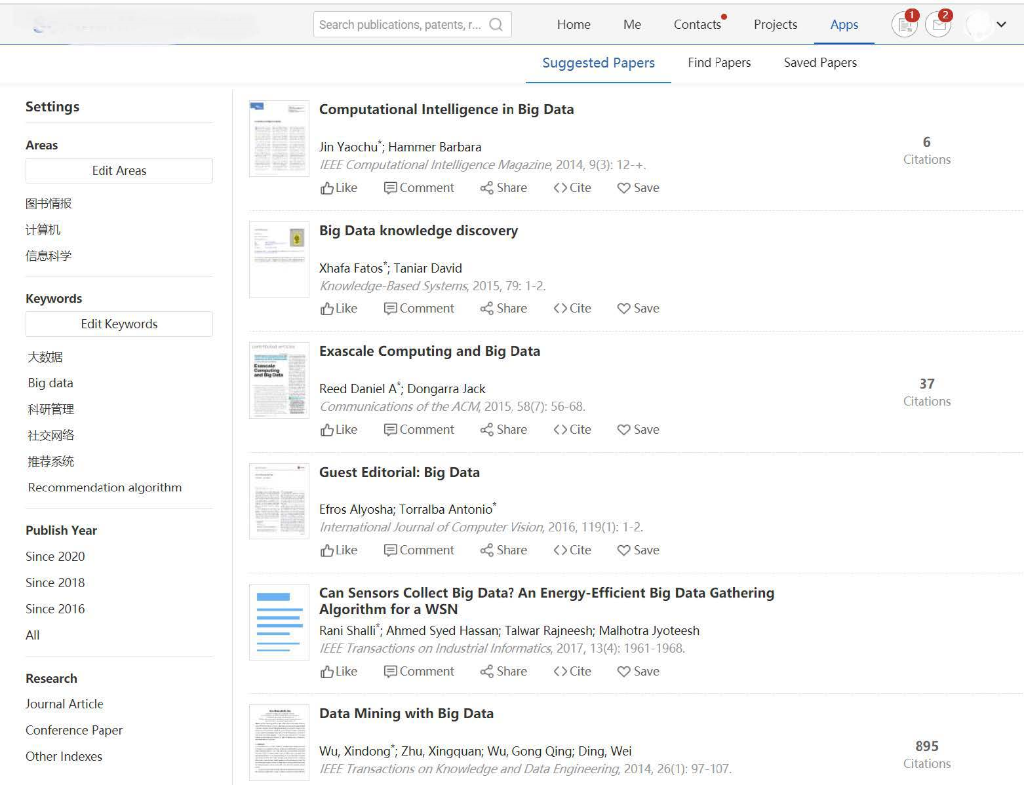This screenshot has height=785, width=1024.
Task: Filter research type by Conference Paper
Action: (74, 731)
